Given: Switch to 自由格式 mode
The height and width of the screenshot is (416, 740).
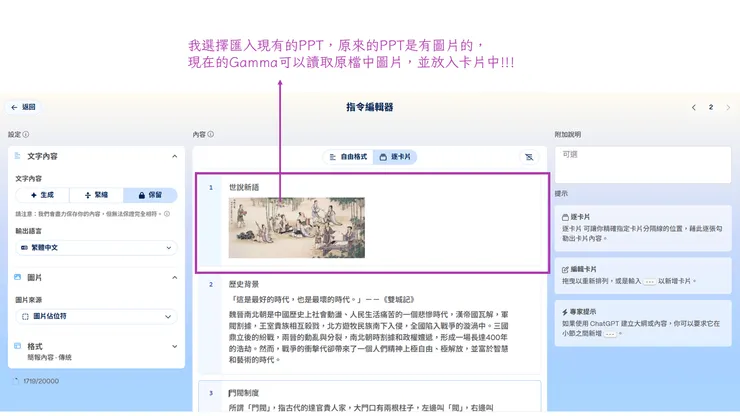Looking at the screenshot, I should 348,157.
